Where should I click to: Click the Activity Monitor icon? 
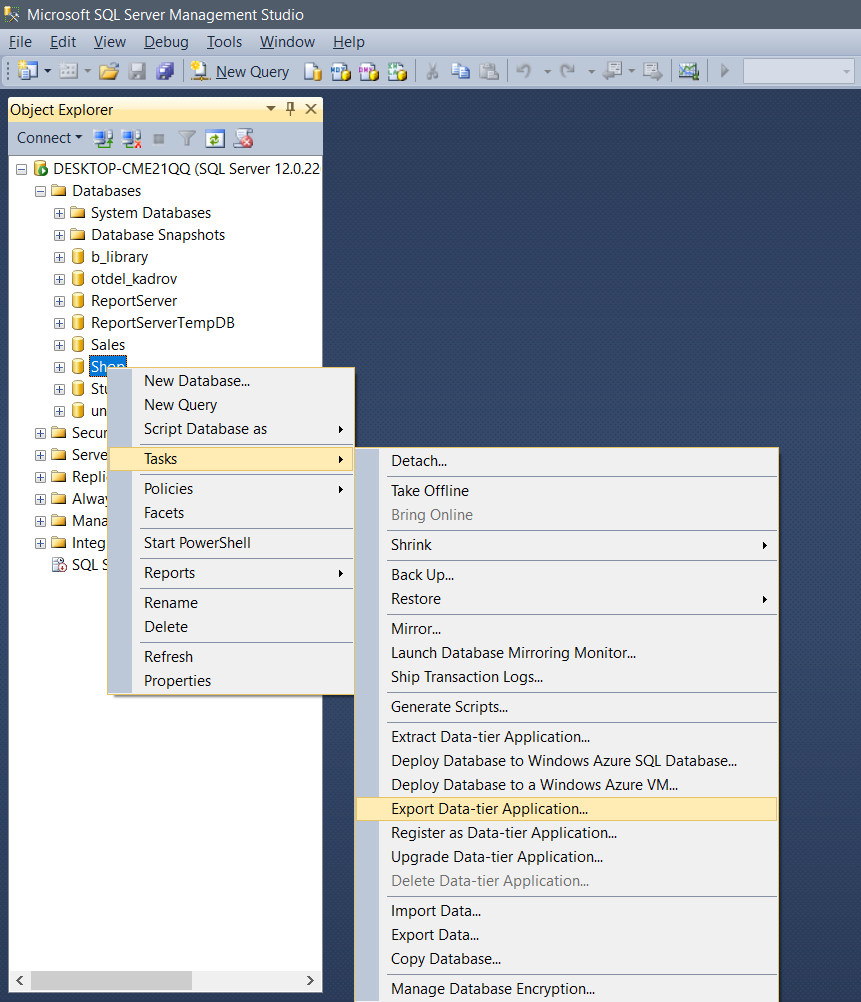(x=688, y=71)
